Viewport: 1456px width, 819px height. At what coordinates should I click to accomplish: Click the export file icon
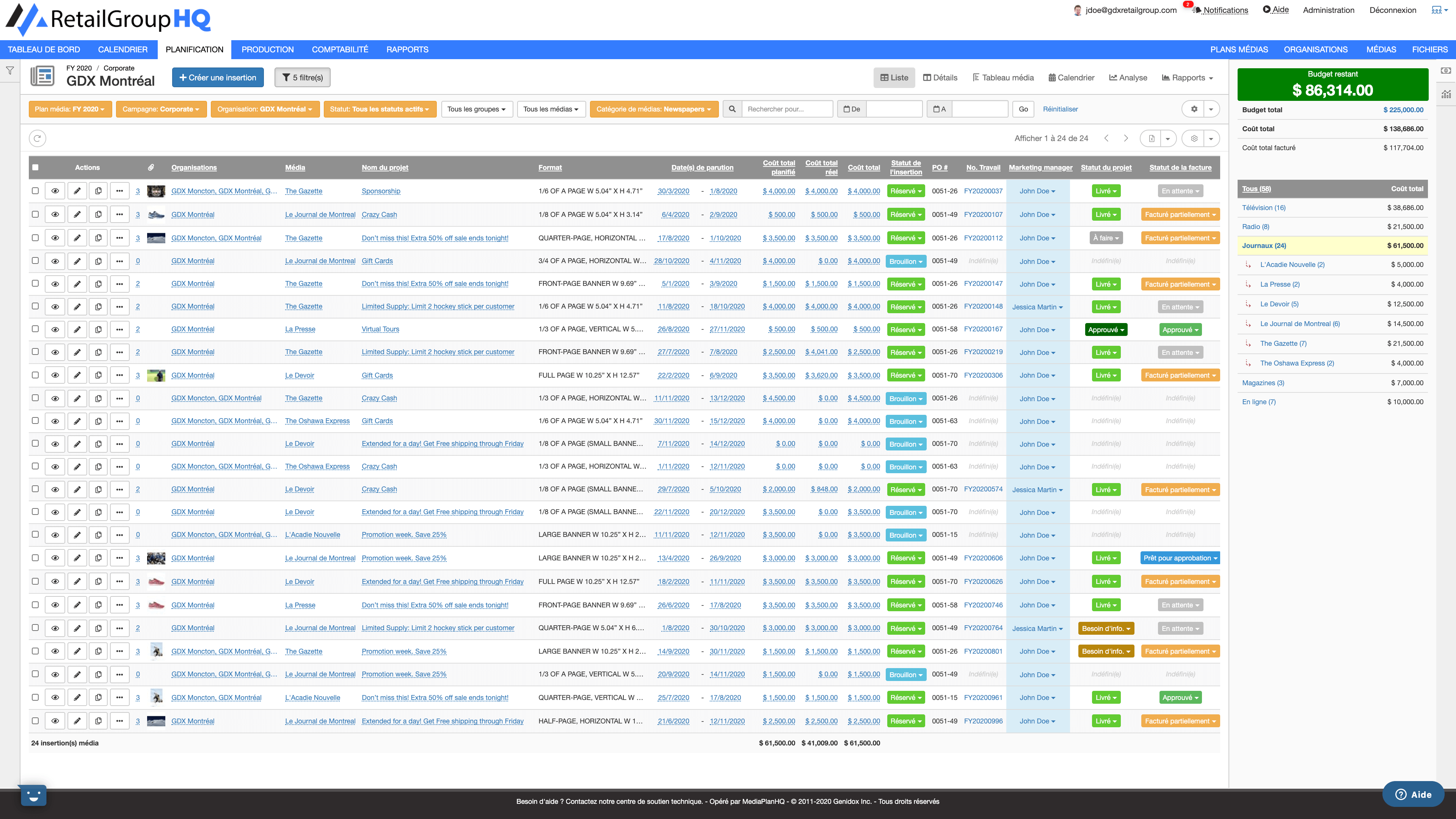[1152, 138]
